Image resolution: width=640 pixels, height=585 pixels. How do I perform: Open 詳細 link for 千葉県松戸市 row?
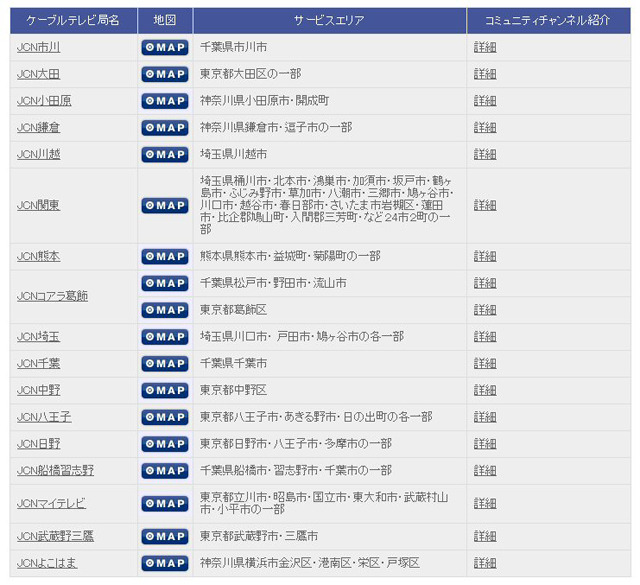pyautogui.click(x=485, y=283)
